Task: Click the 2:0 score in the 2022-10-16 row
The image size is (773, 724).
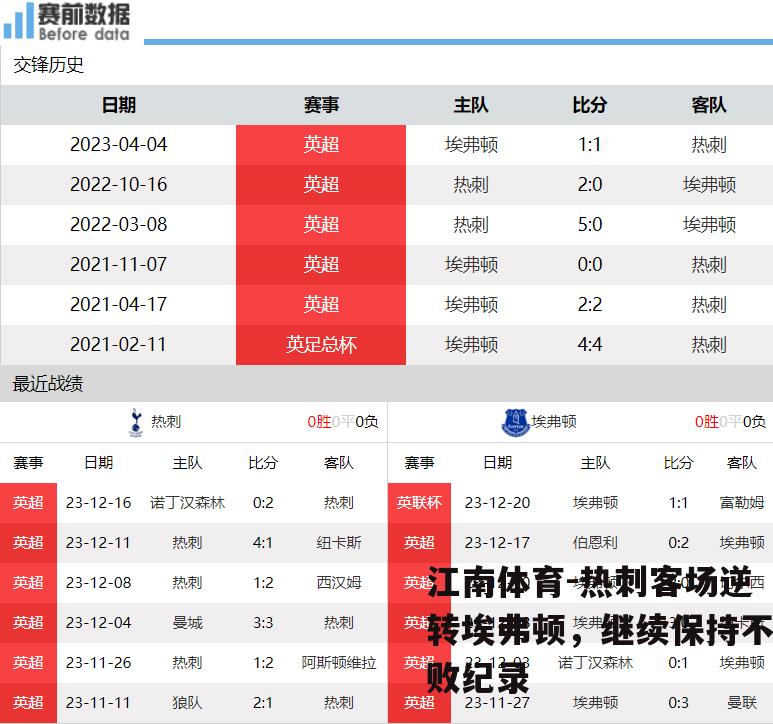Action: [x=590, y=185]
